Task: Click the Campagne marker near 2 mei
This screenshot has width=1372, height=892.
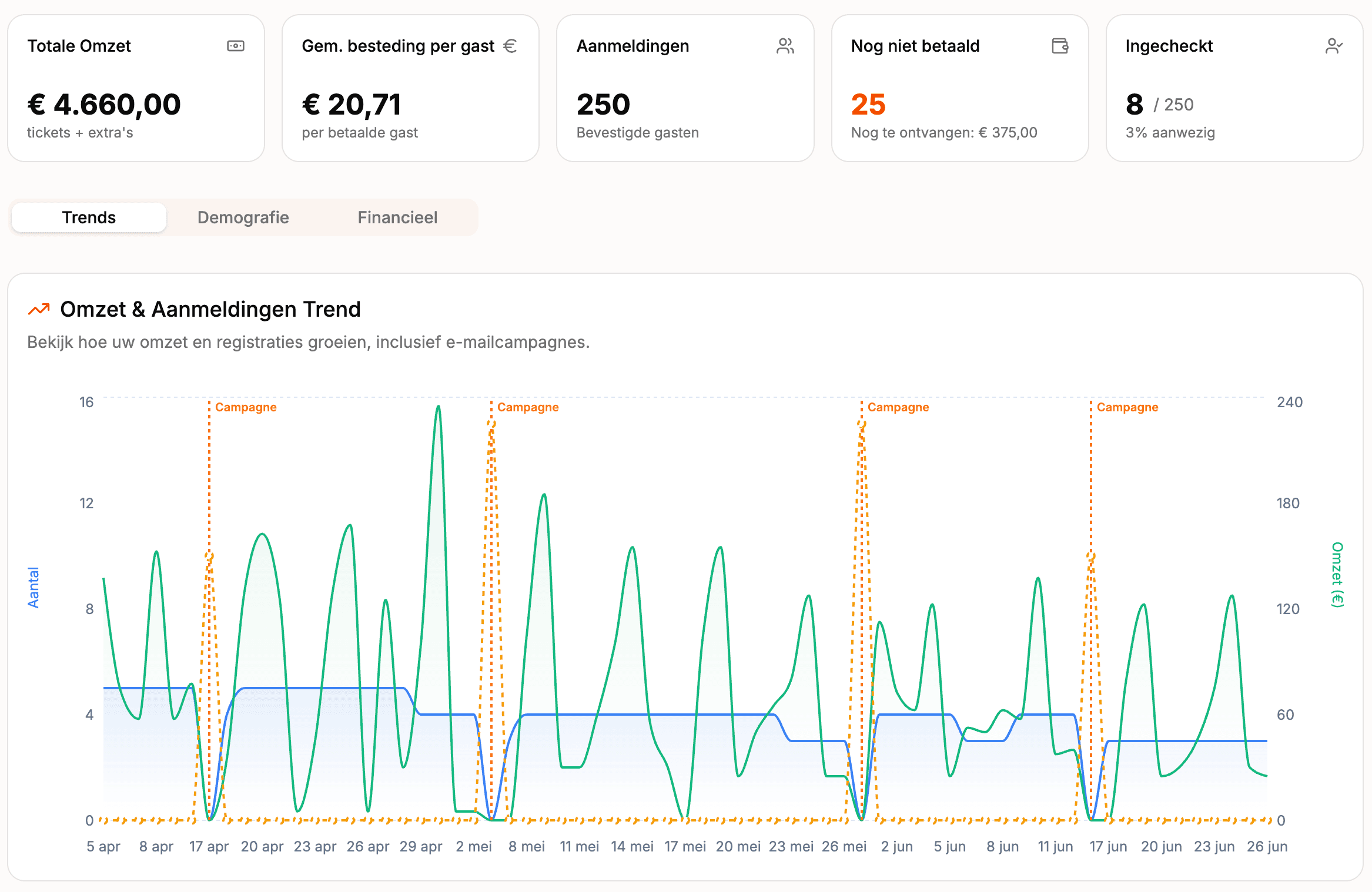Action: (x=528, y=407)
